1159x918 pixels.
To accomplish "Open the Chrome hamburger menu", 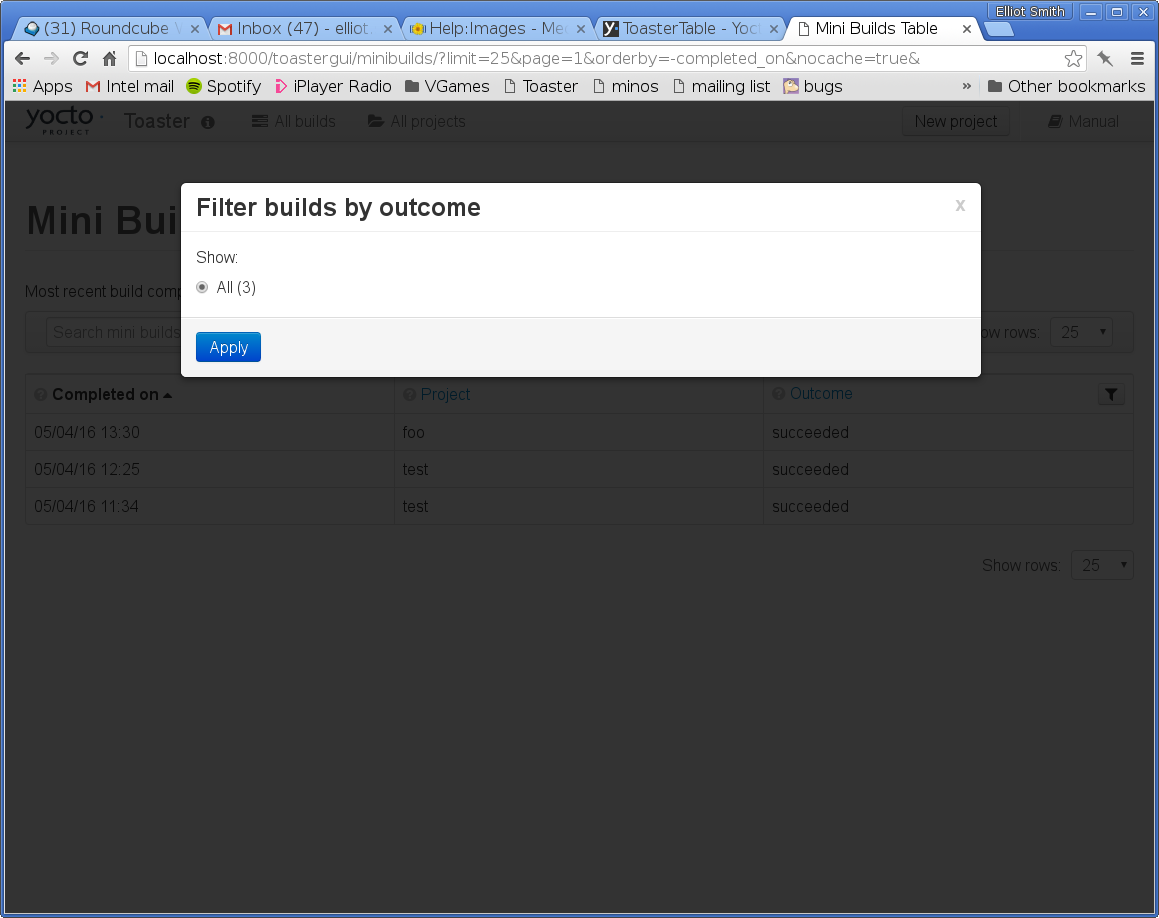I will click(x=1137, y=59).
